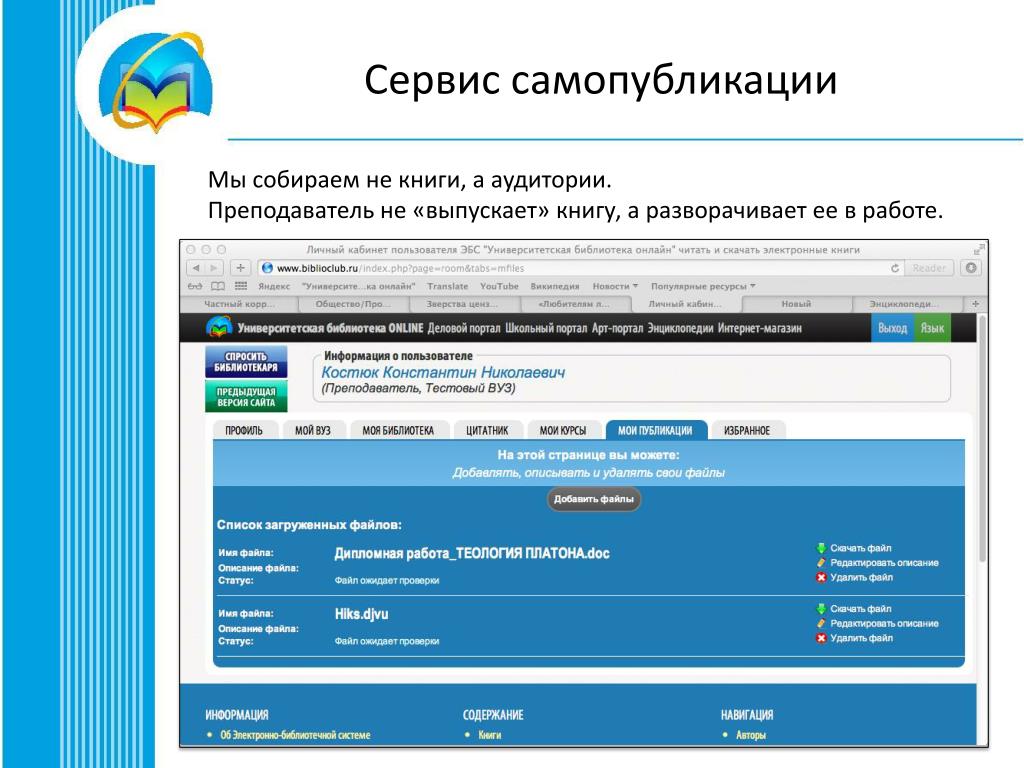Screen dimensions: 1024x768
Task: Open the Яндекс bookmark
Action: (274, 286)
